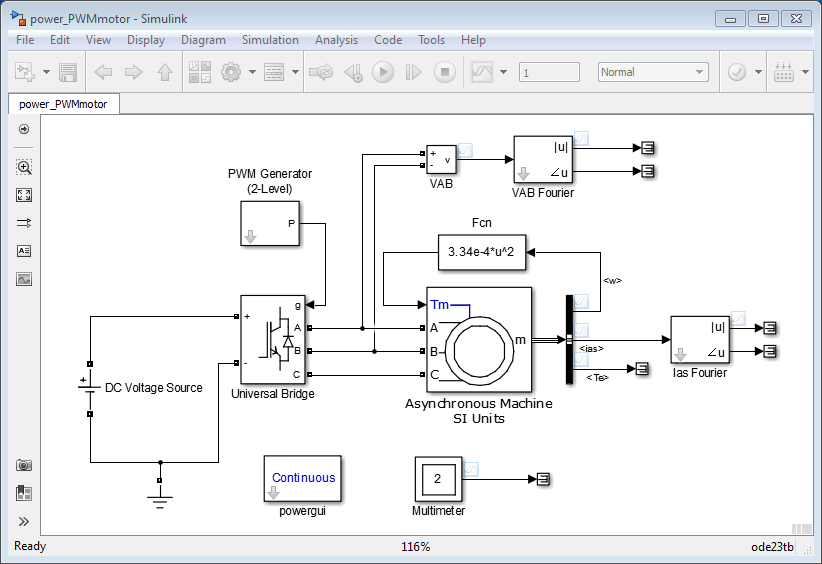Expand the palette double chevron
Viewport: 822px width, 564px height.
24,522
